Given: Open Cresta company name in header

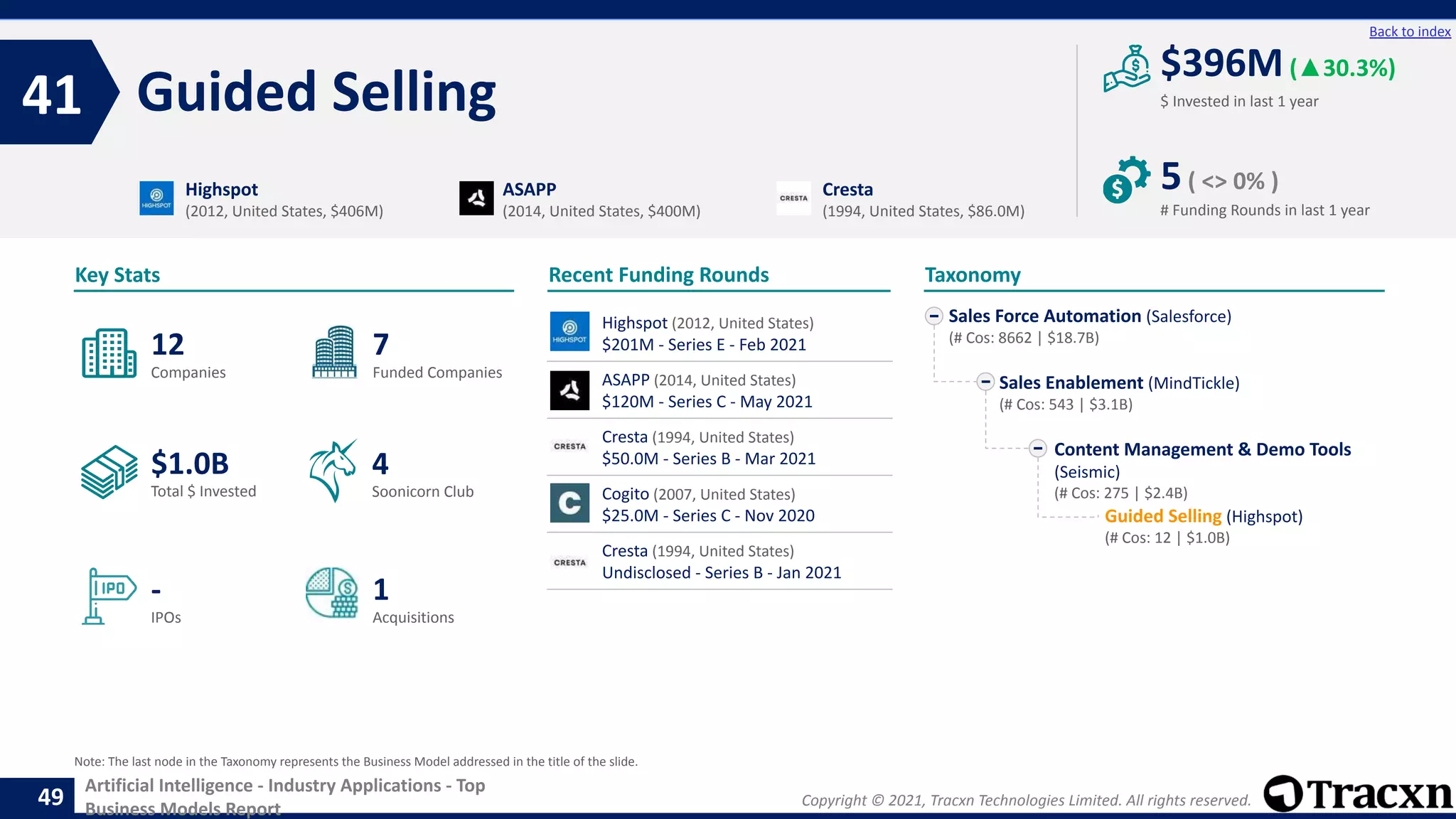Looking at the screenshot, I should 847,189.
